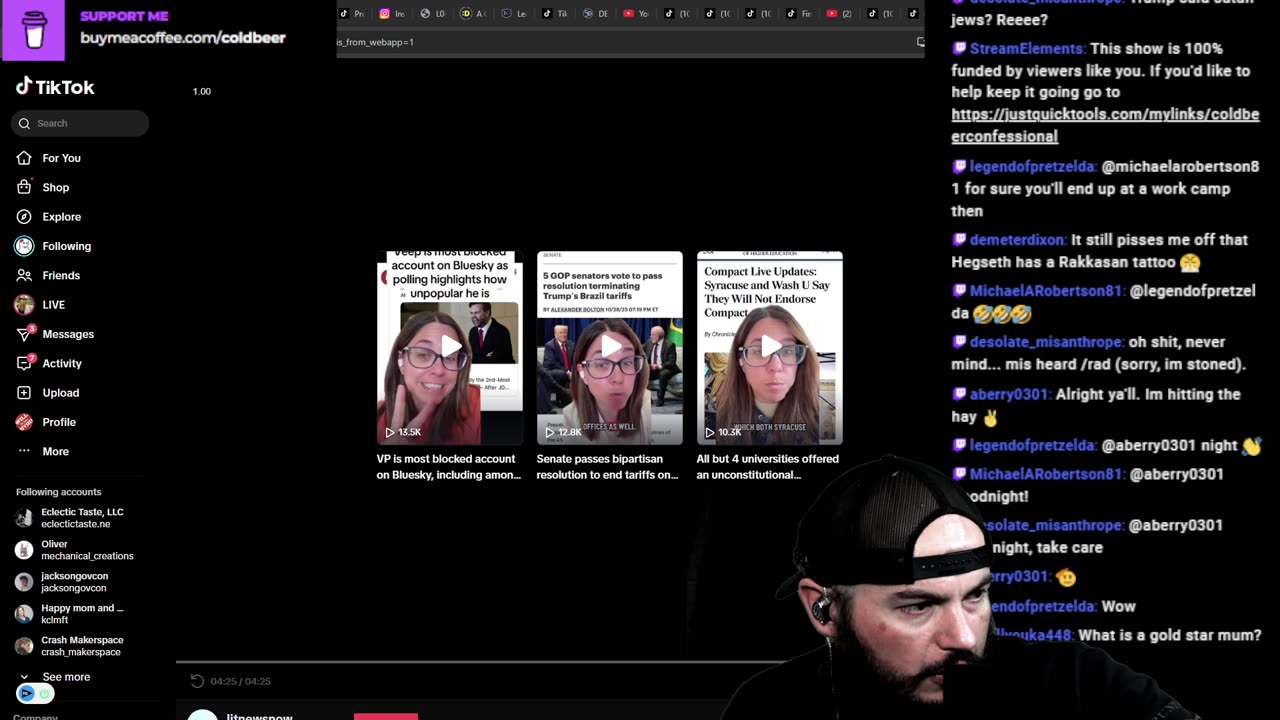Click the 'VP is most blocked account on Bluesky' caption
This screenshot has width=1280, height=720.
449,467
